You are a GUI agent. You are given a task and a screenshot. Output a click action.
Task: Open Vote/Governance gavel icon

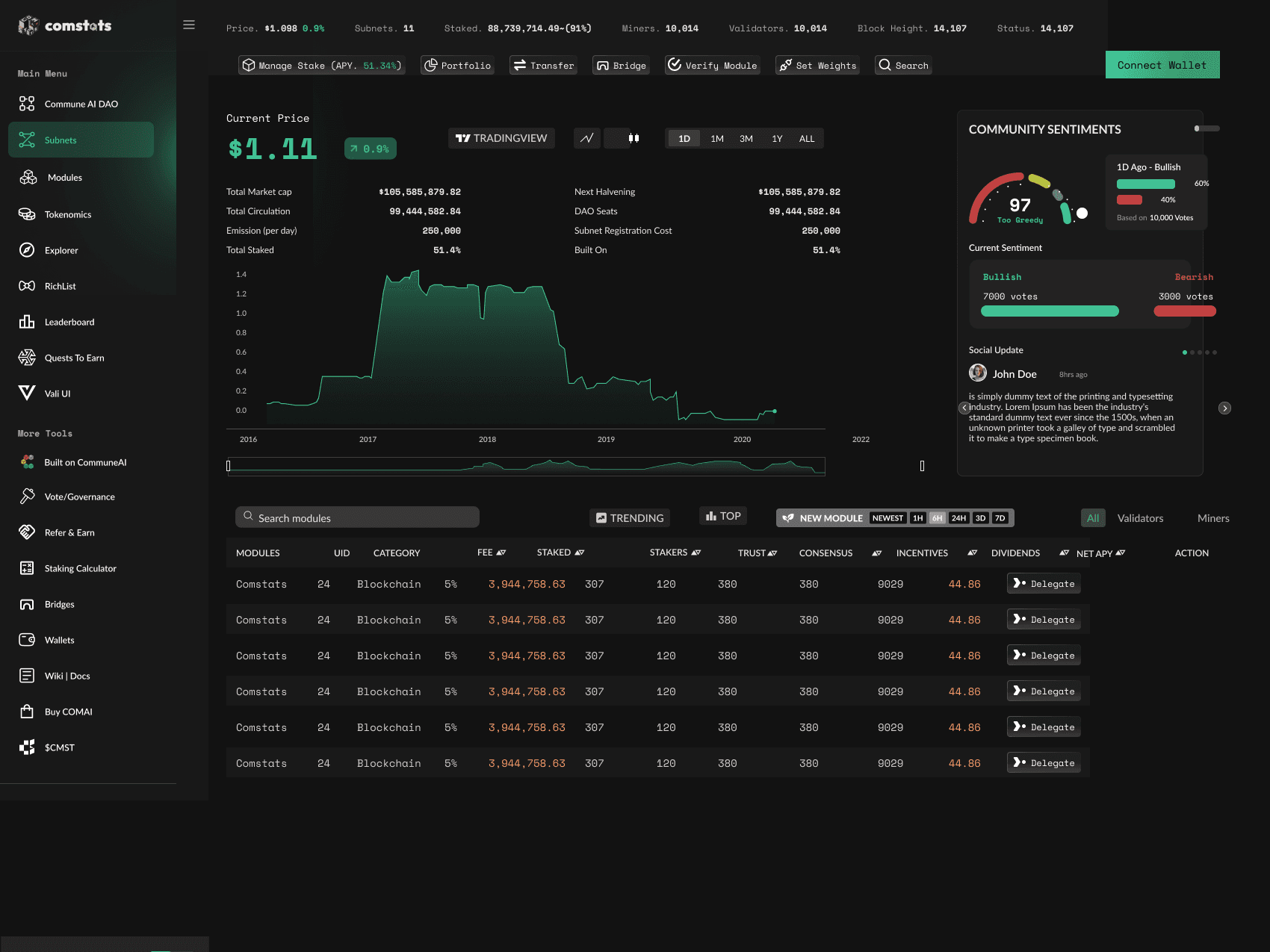pyautogui.click(x=28, y=497)
